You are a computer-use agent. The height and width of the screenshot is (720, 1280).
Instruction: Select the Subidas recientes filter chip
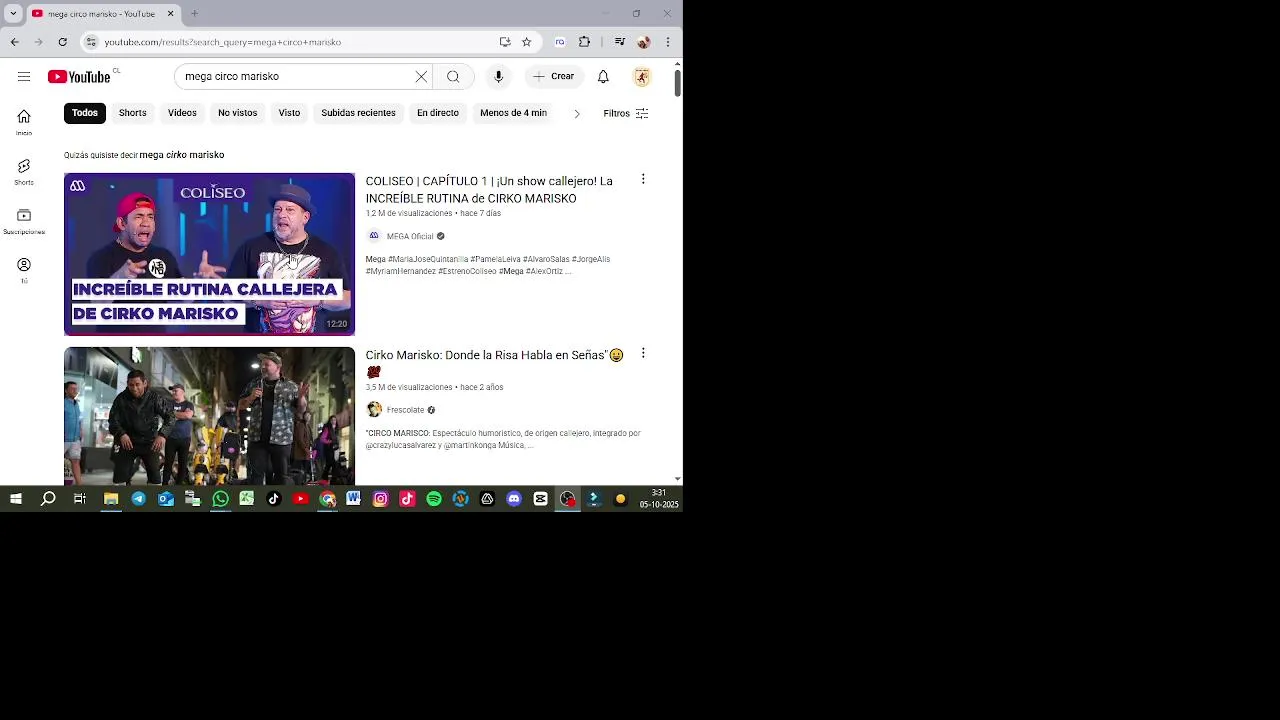[x=358, y=113]
